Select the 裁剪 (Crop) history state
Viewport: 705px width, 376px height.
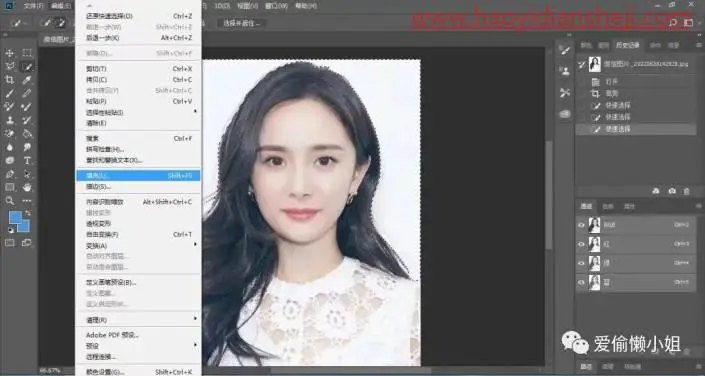[x=636, y=94]
